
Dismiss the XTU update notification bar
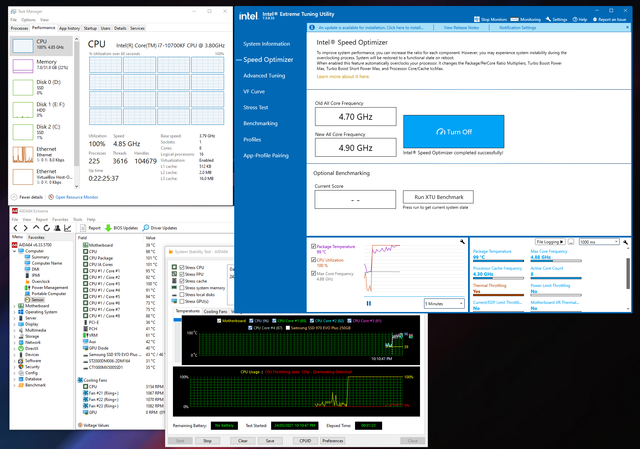tap(627, 27)
